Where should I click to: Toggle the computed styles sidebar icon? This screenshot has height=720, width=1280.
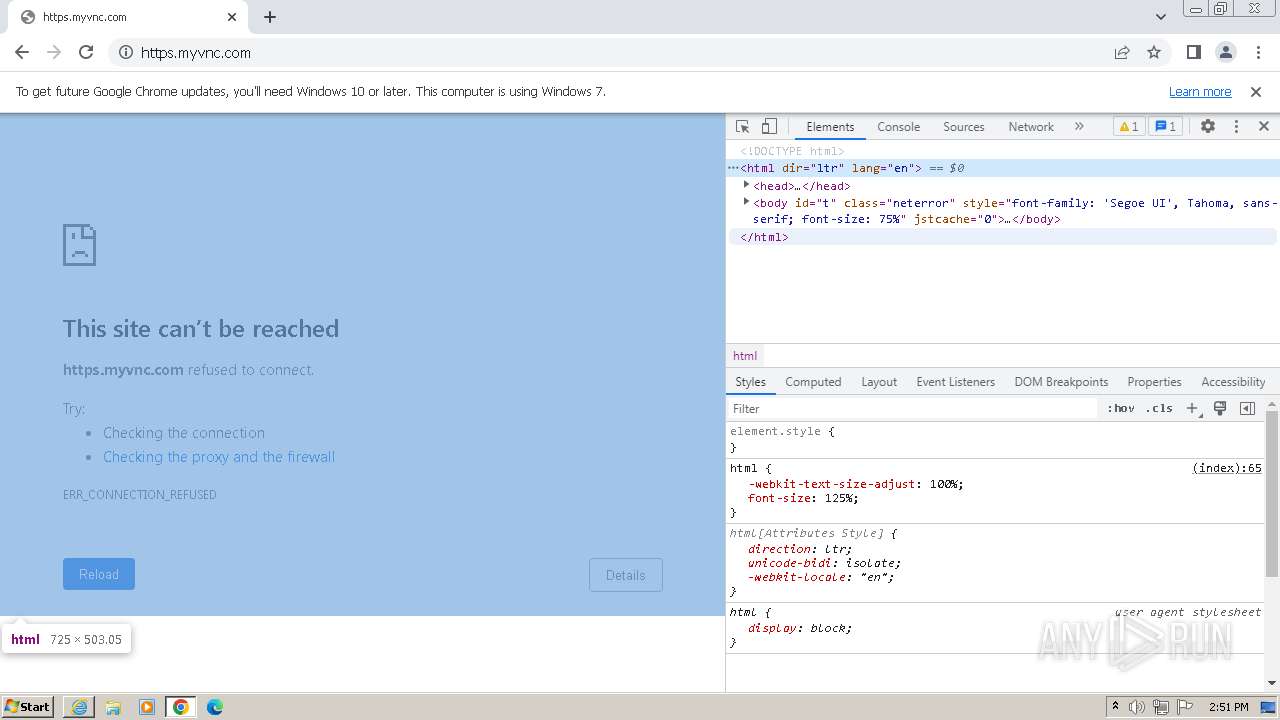pyautogui.click(x=1247, y=408)
